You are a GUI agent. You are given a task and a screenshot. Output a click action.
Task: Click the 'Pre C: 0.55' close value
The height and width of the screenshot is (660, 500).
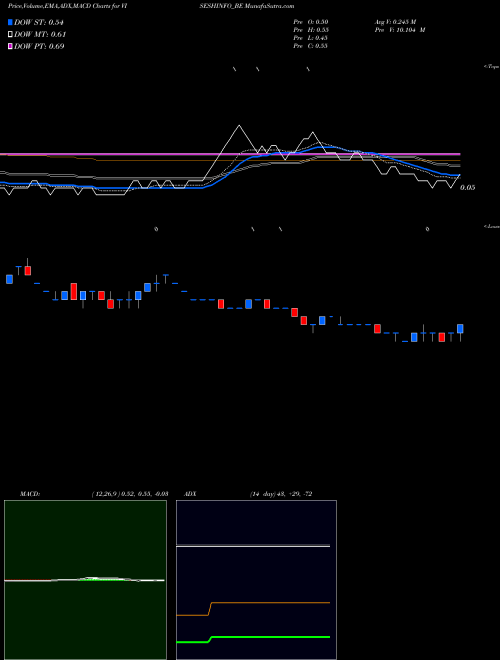tap(311, 46)
